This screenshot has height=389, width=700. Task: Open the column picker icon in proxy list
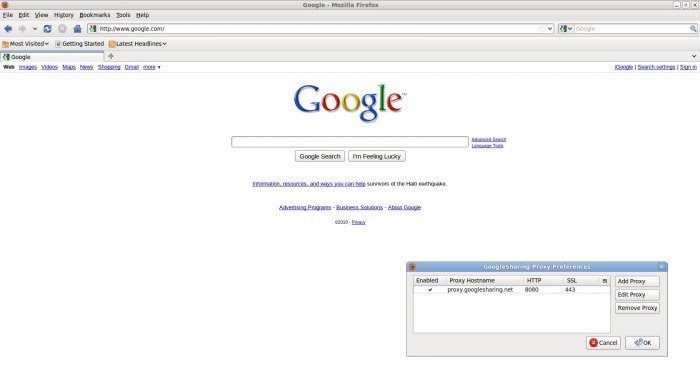[605, 280]
